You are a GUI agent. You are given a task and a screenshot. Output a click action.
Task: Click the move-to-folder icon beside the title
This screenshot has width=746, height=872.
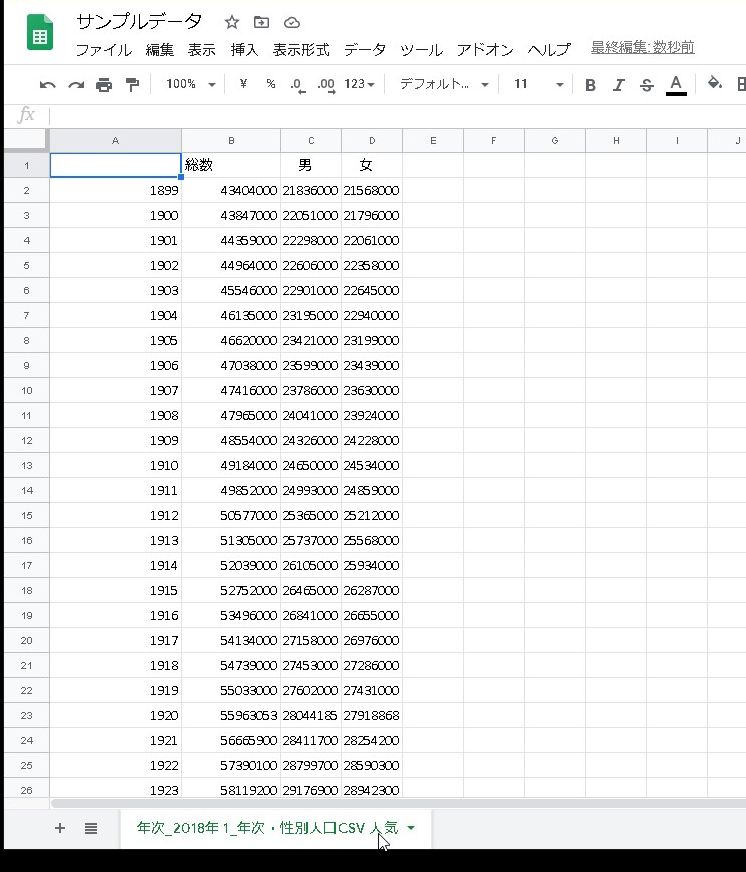[x=261, y=22]
